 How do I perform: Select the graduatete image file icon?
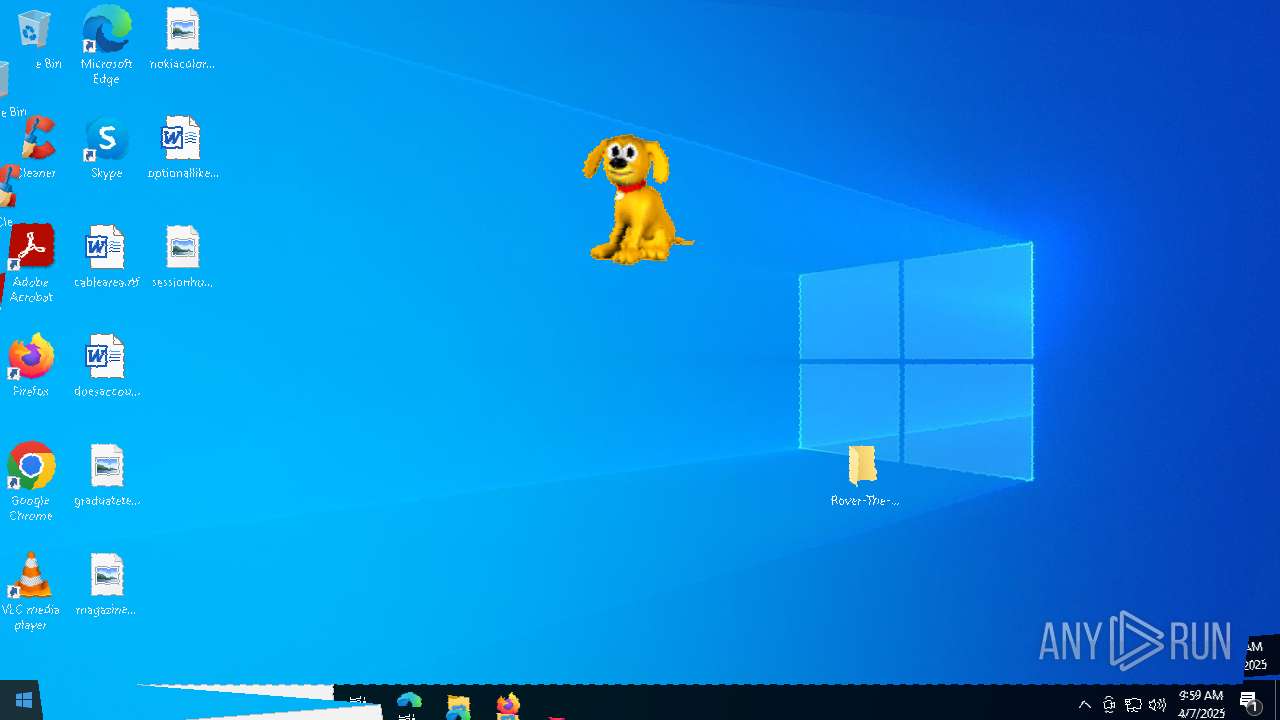[106, 475]
